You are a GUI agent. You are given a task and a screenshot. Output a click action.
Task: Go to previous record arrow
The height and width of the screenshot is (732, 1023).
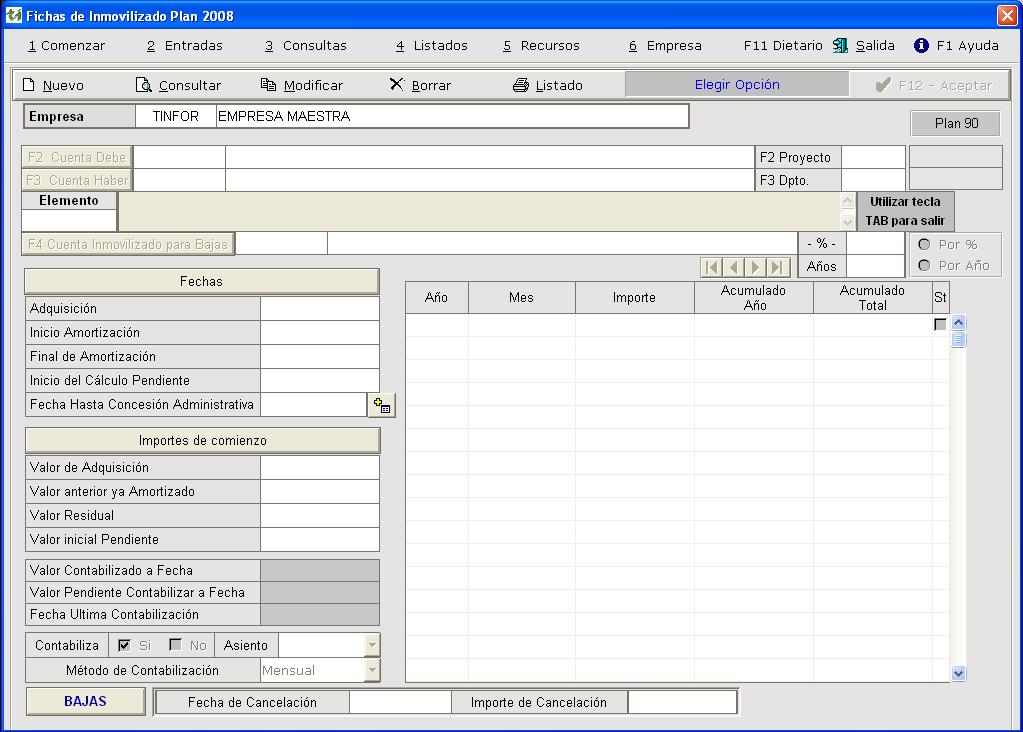click(x=734, y=267)
